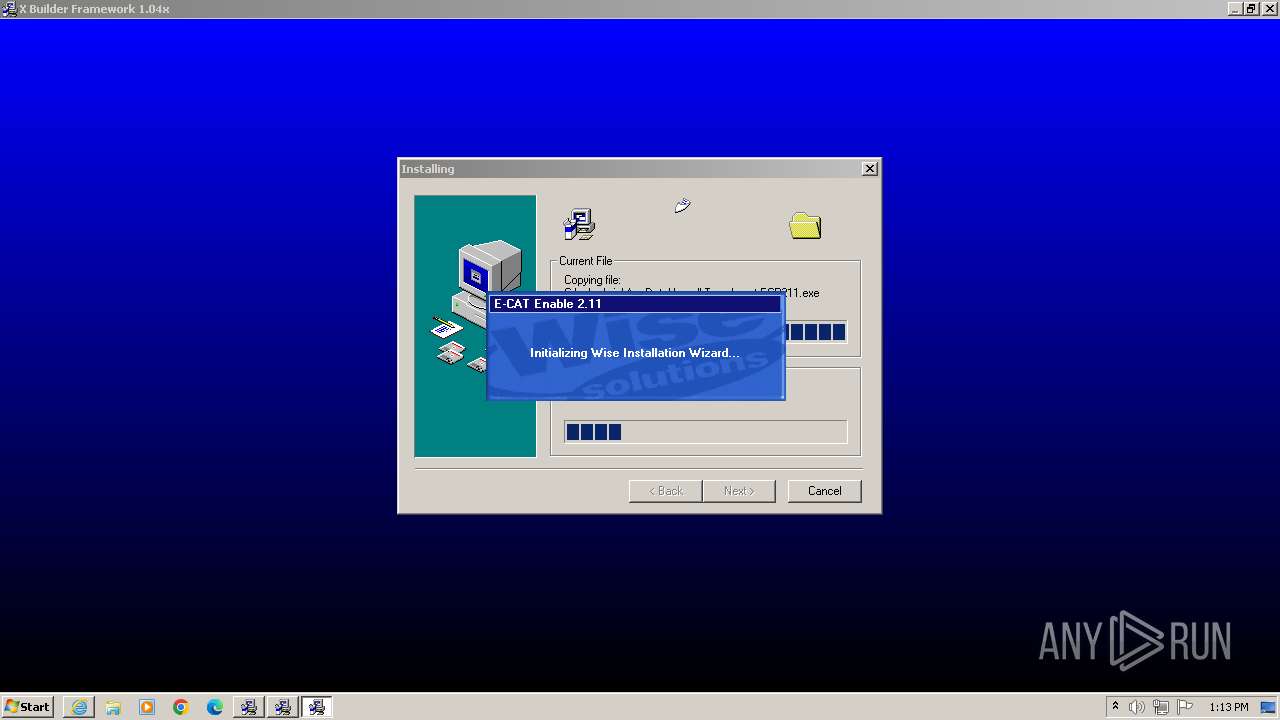Restore the X Builder Framework window
This screenshot has height=720, width=1280.
point(1250,9)
